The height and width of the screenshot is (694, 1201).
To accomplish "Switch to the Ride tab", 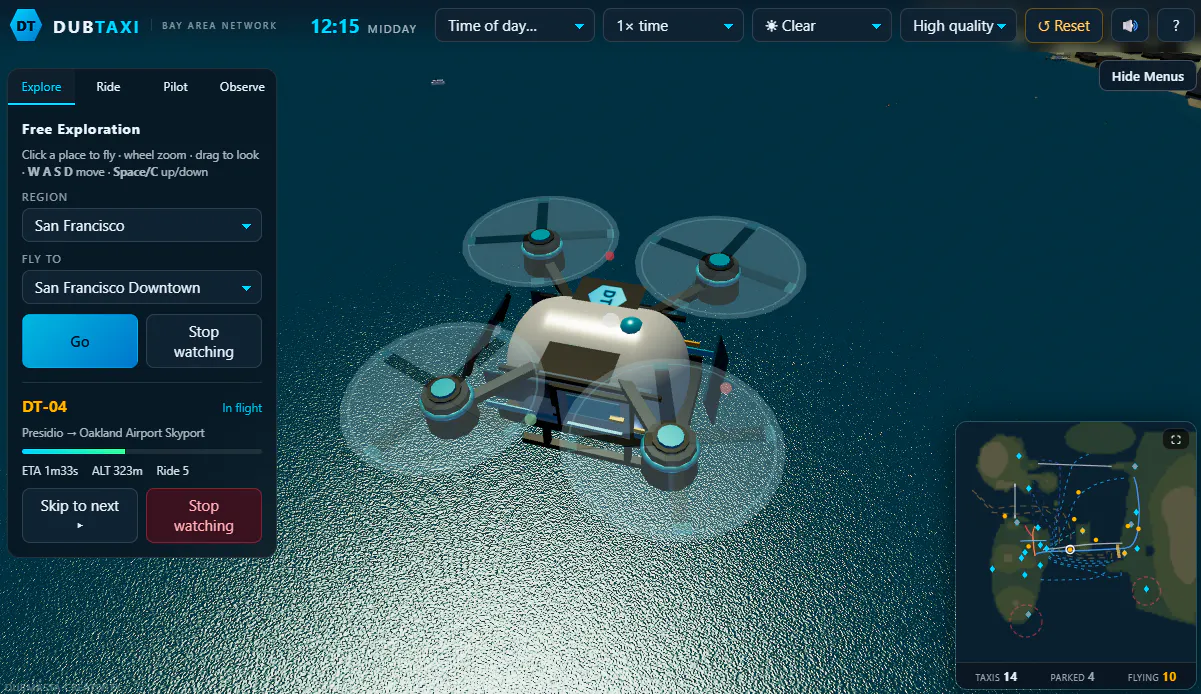I will (x=108, y=87).
